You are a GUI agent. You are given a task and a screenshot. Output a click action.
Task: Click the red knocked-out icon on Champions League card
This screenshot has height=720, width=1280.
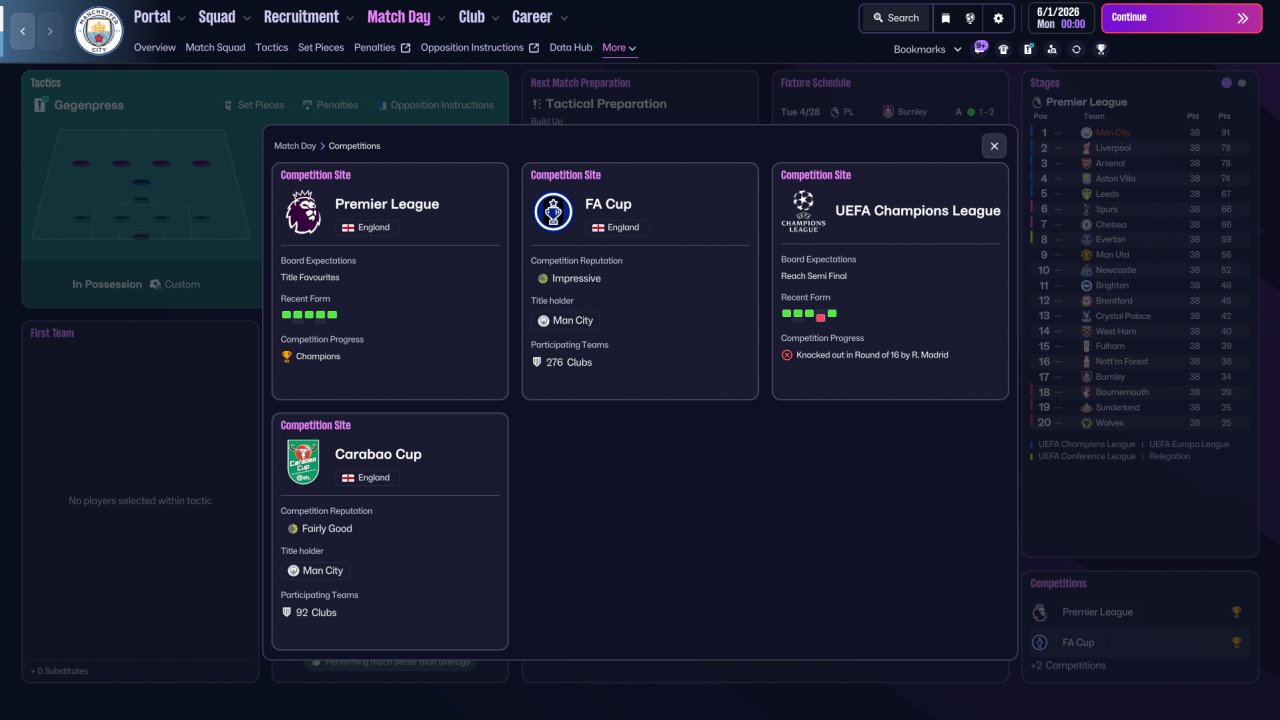[787, 355]
